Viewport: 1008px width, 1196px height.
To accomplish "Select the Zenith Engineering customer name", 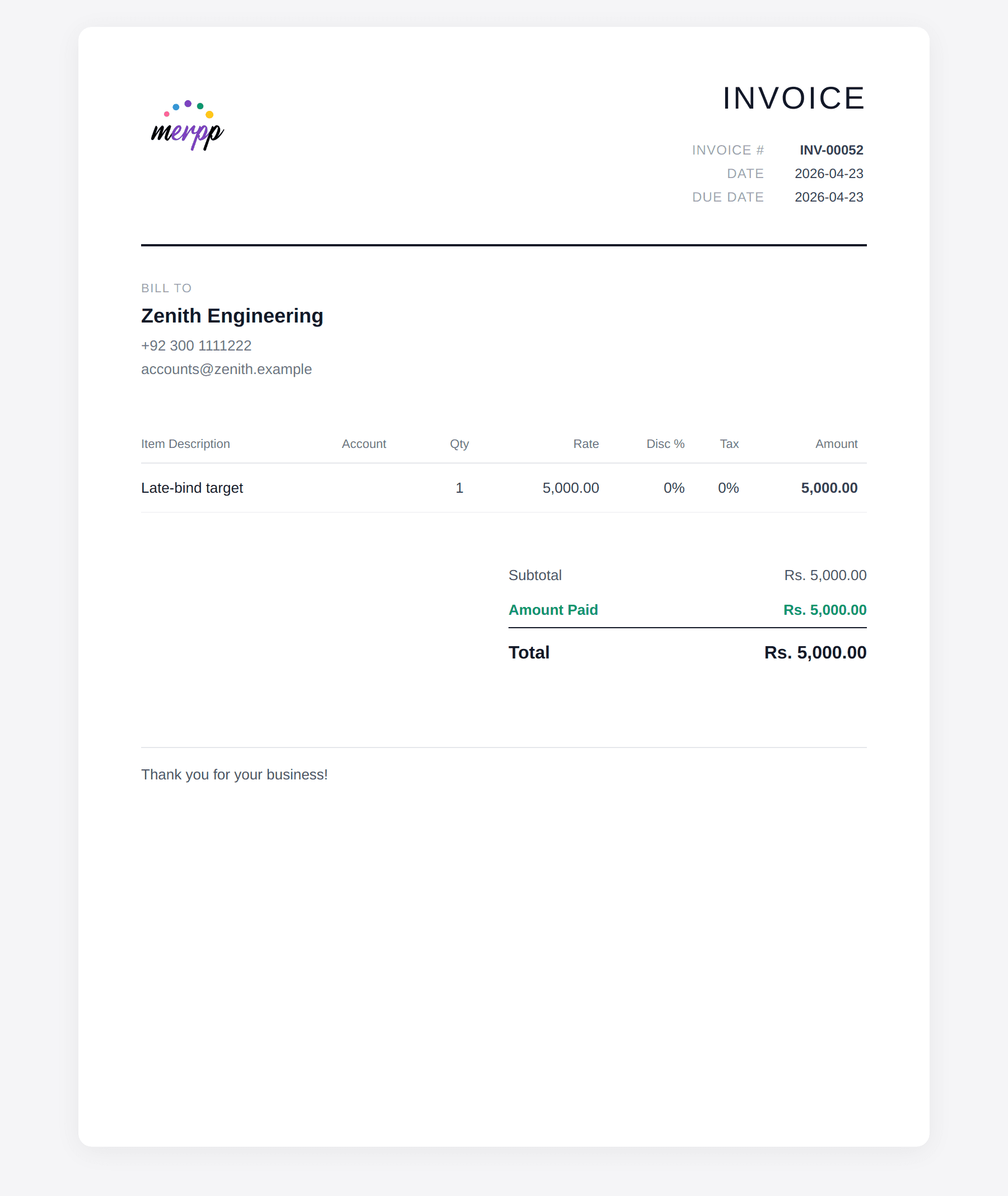I will pos(232,315).
